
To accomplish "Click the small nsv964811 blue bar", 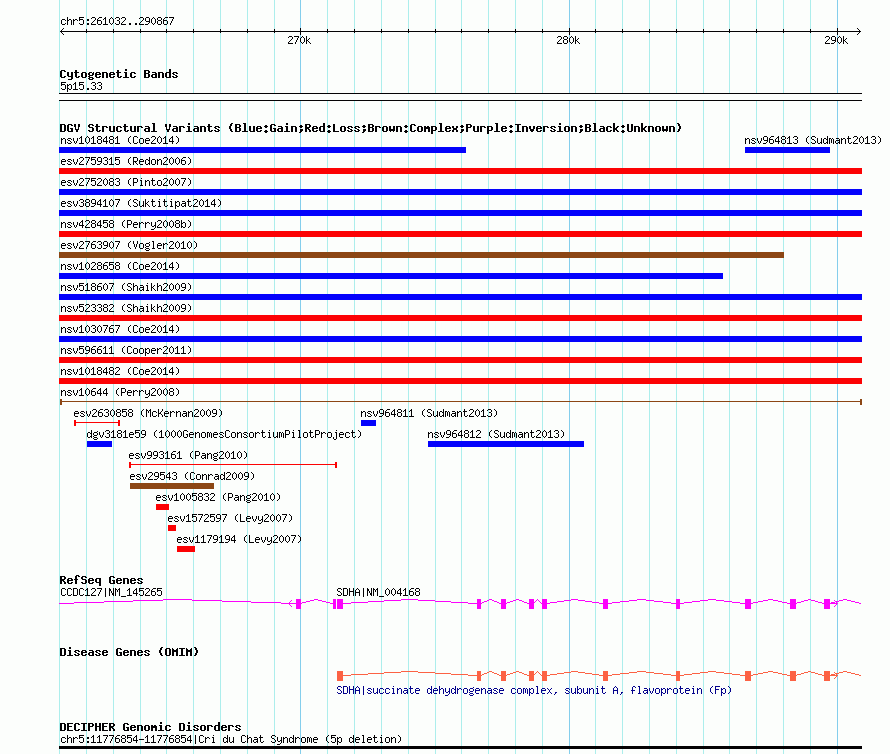I will point(368,423).
